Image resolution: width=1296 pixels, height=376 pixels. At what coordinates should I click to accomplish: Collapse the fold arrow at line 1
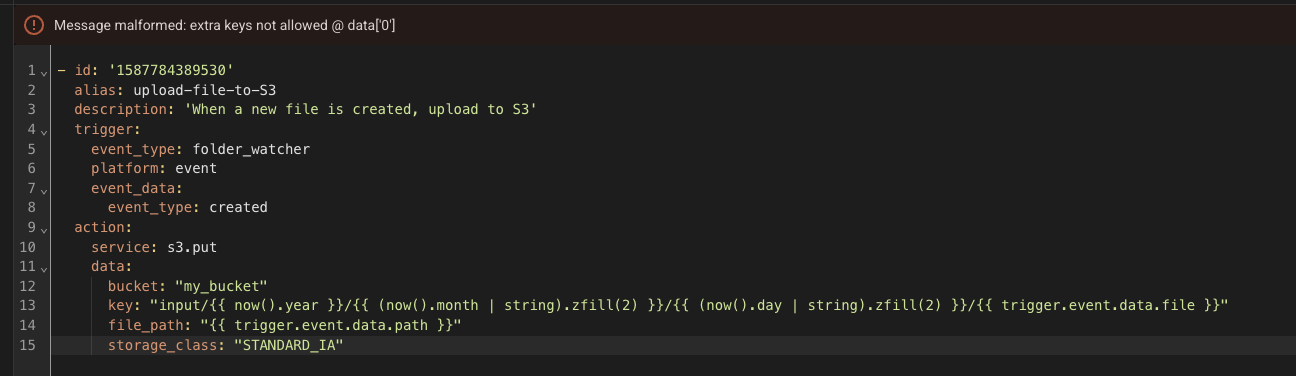pyautogui.click(x=45, y=72)
